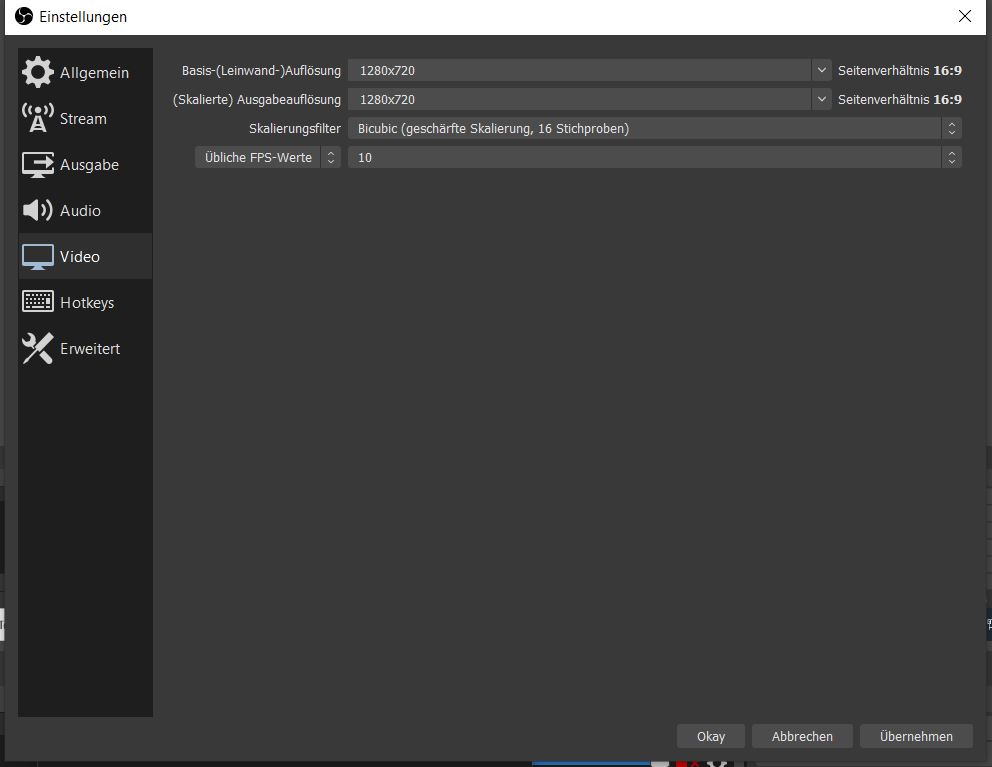Apply changes with Übernehmen button

pyautogui.click(x=916, y=736)
